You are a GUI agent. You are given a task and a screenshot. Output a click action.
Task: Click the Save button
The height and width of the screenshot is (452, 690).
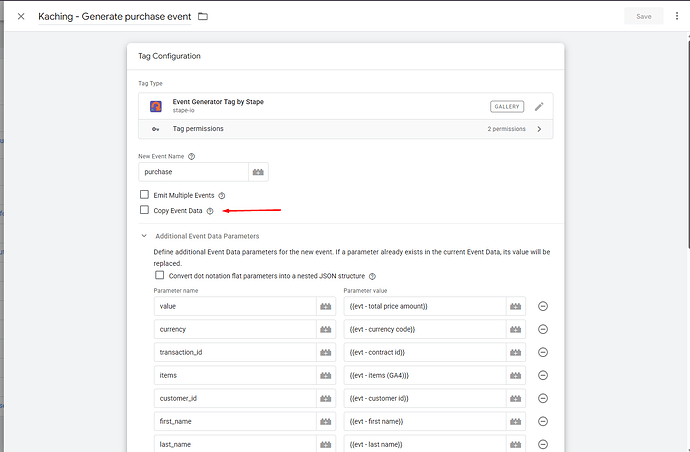click(x=643, y=16)
